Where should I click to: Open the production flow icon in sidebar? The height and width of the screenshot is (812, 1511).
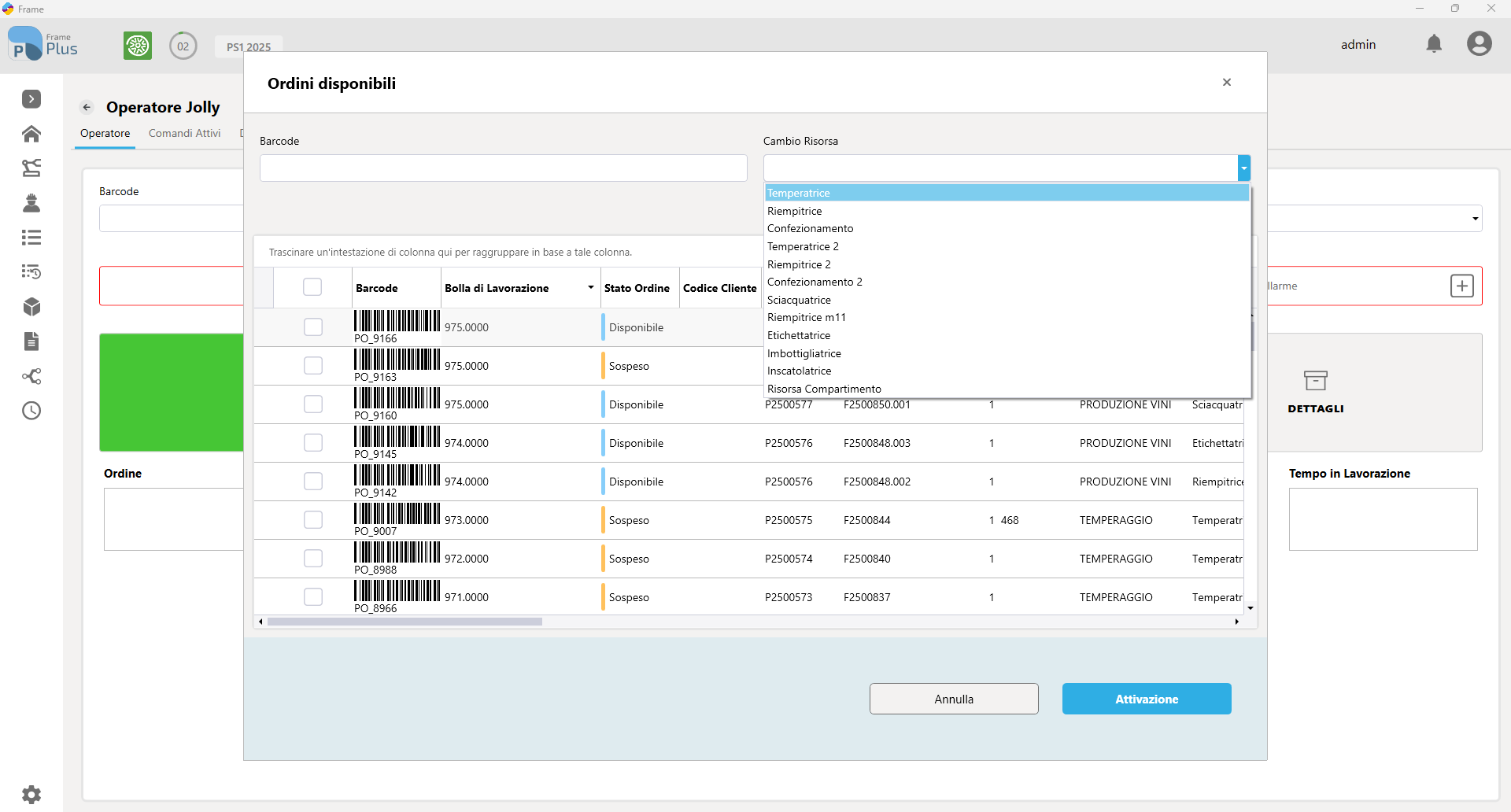click(x=31, y=168)
